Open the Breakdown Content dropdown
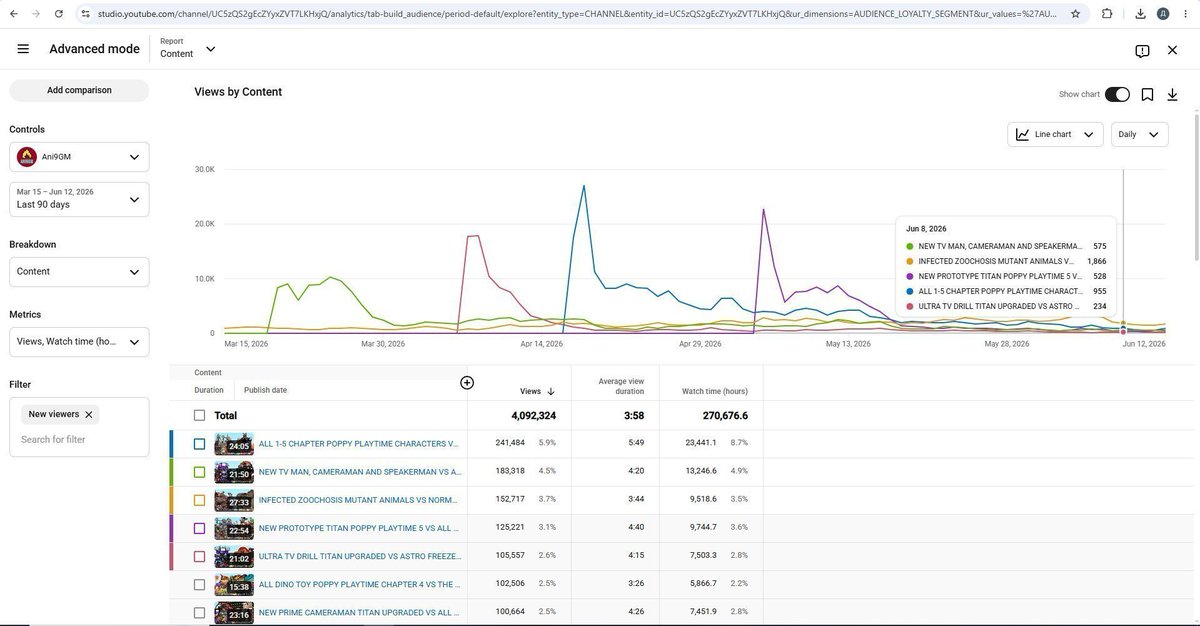 [x=79, y=272]
